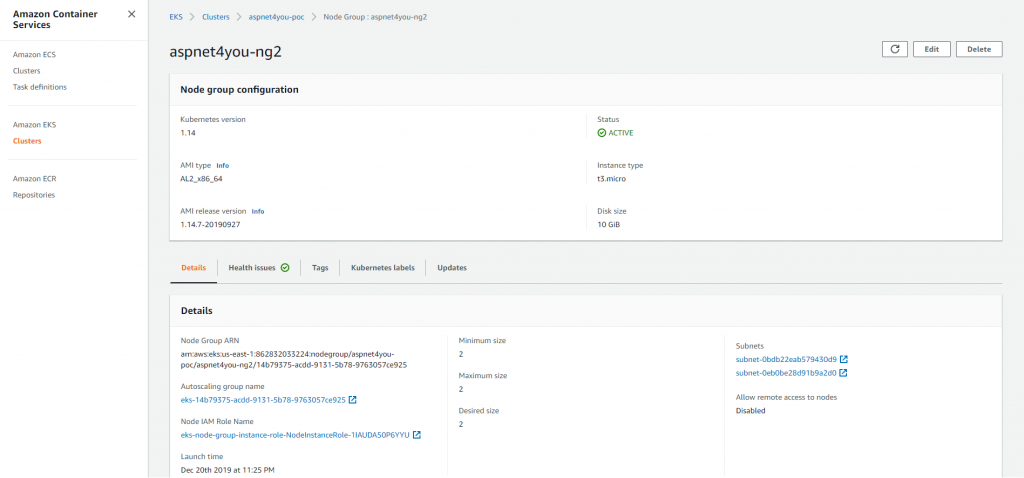
Task: Click Kubernetes version value 1.14
Action: [x=188, y=133]
